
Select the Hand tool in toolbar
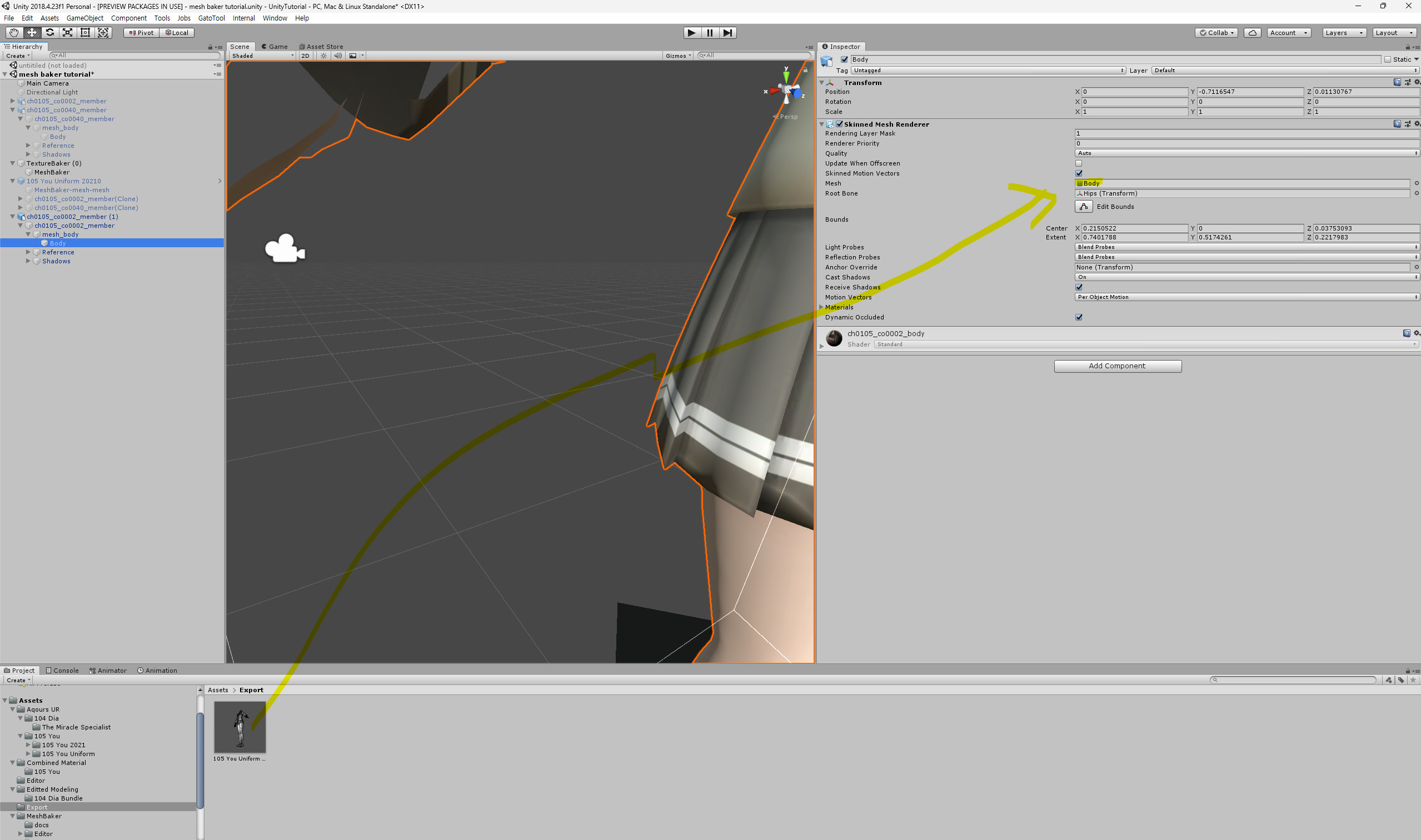13,33
